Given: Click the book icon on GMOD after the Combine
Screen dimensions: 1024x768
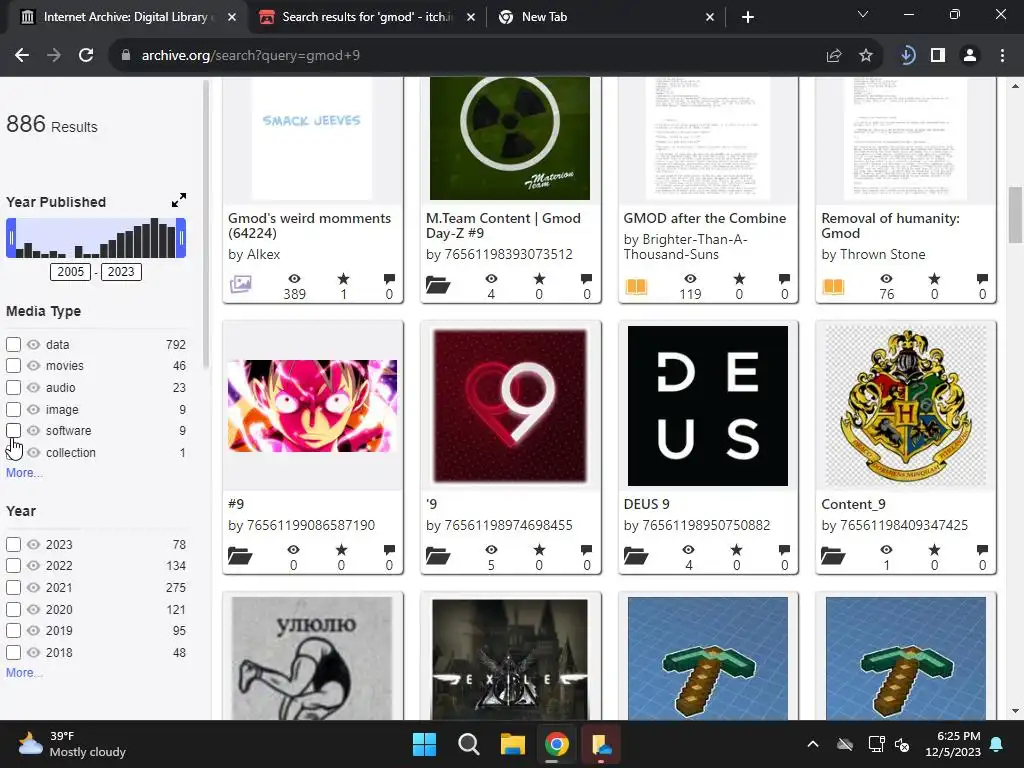Looking at the screenshot, I should tap(636, 286).
